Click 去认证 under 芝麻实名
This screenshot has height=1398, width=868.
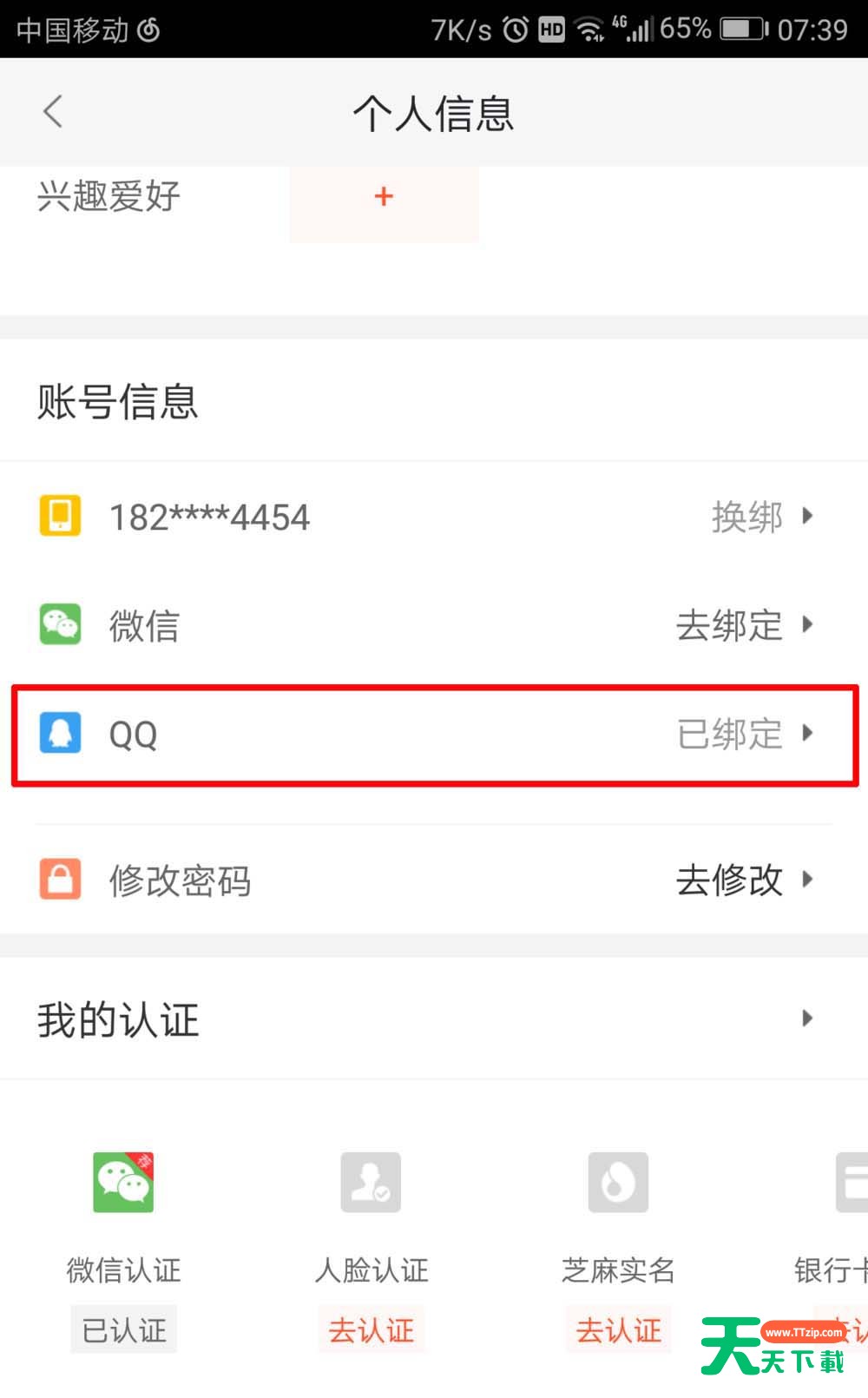point(618,1329)
